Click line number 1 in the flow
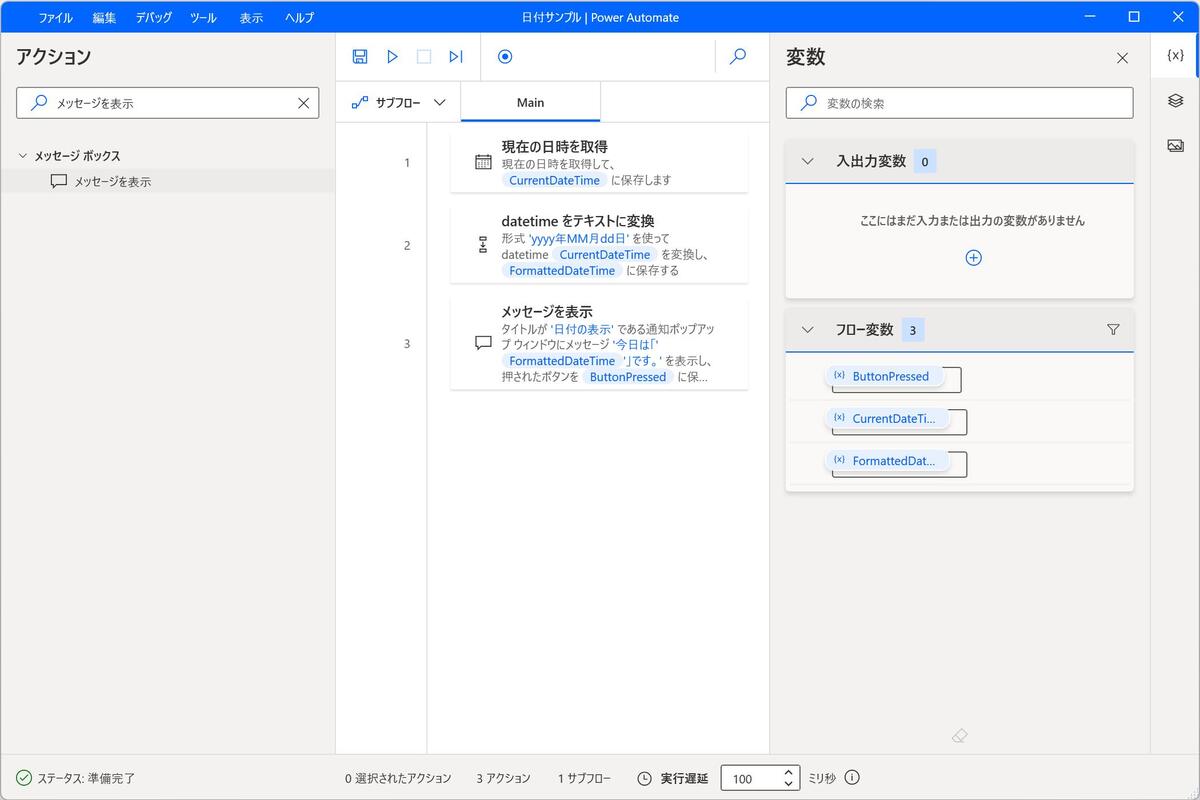The image size is (1200, 800). pos(407,162)
